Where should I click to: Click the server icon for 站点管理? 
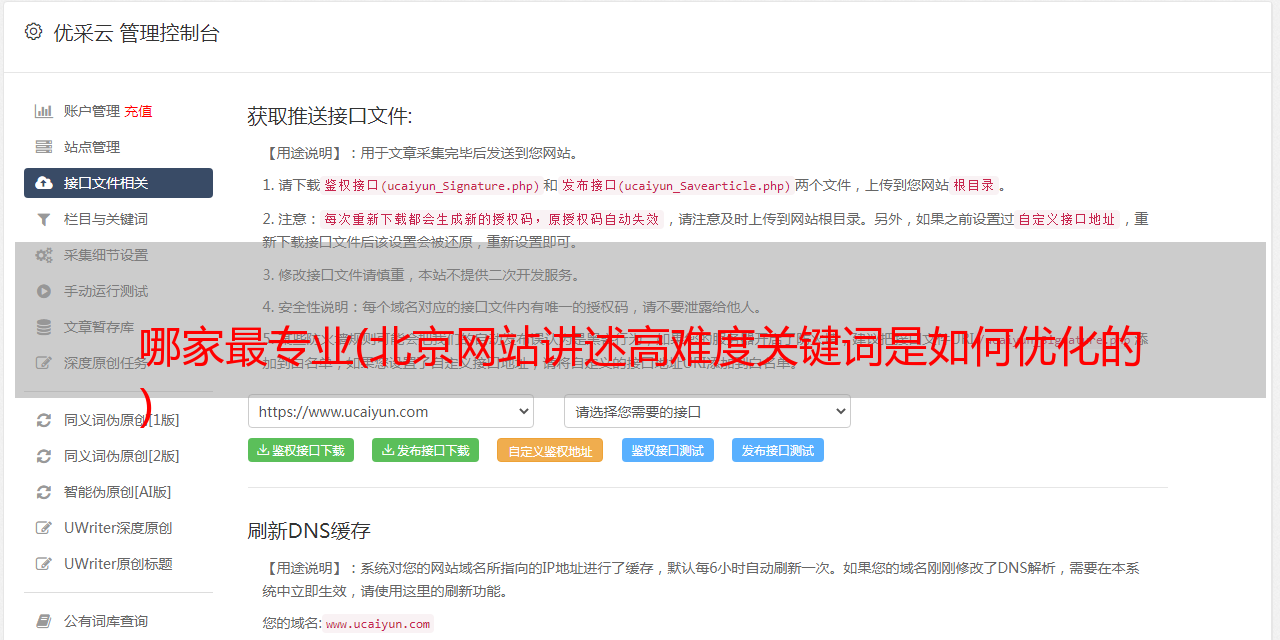[x=44, y=147]
